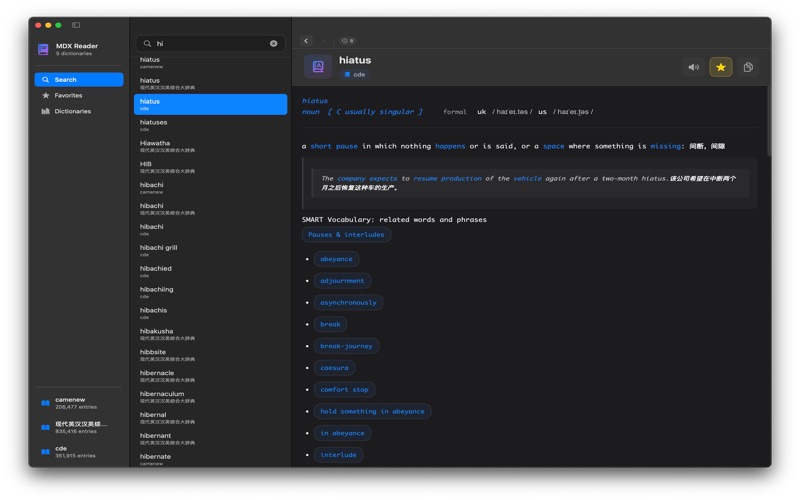The height and width of the screenshot is (500, 800).
Task: Follow the 'production' link in example
Action: coord(461,179)
